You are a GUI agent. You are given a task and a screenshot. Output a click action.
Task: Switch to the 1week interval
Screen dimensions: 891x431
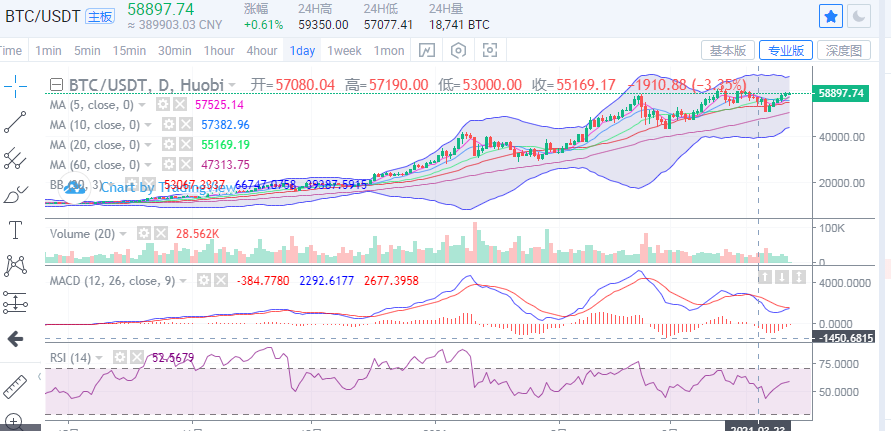(344, 51)
